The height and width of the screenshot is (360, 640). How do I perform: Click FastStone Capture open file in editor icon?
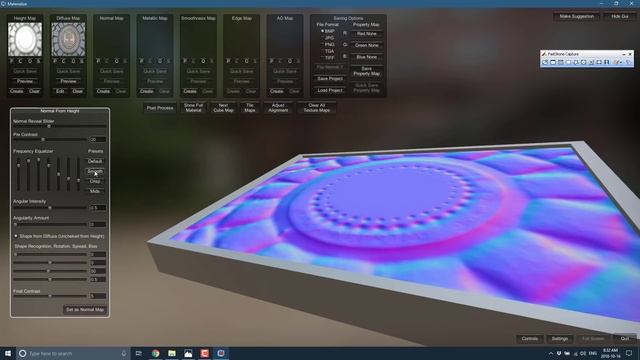point(545,62)
